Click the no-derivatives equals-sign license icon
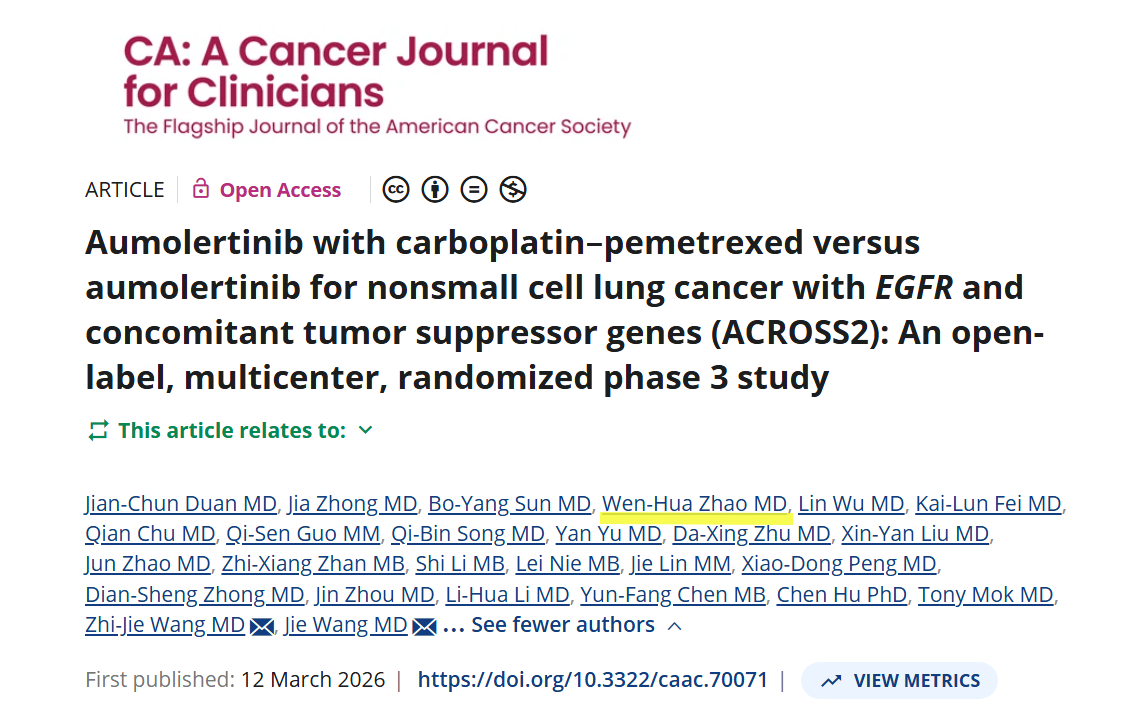Viewport: 1144px width, 721px height. (474, 189)
